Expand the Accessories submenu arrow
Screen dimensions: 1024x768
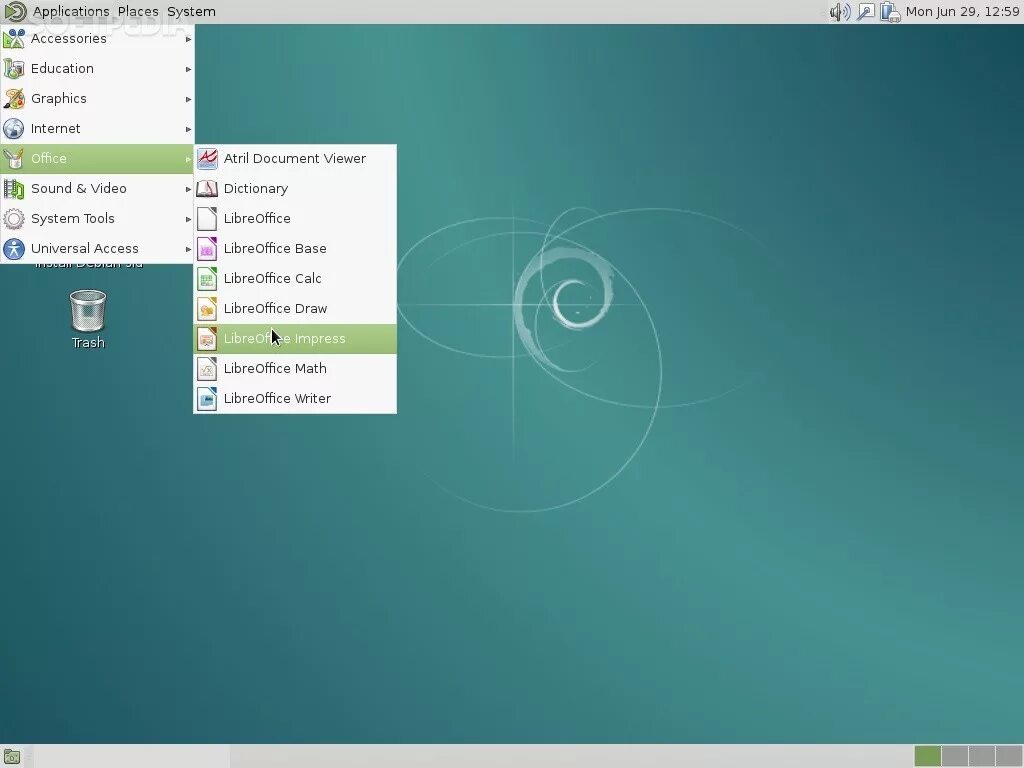[x=188, y=39]
